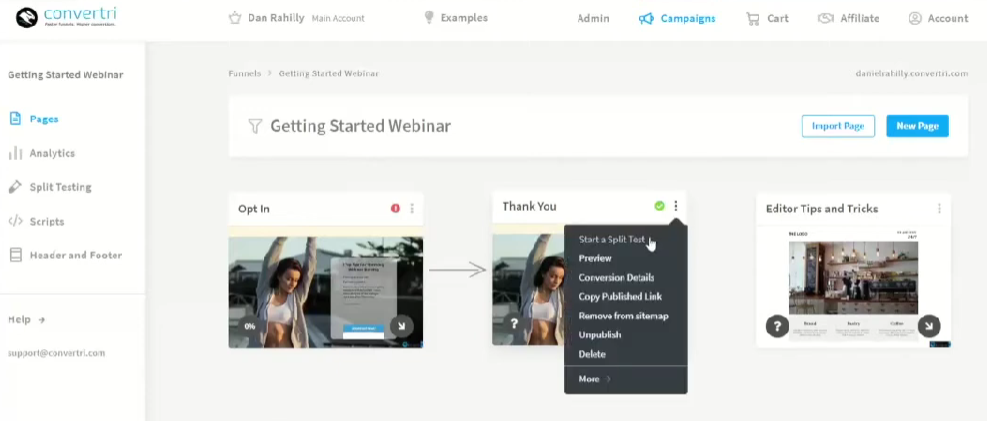Open the Affiliate icon in the top bar
This screenshot has width=987, height=421.
[x=826, y=18]
